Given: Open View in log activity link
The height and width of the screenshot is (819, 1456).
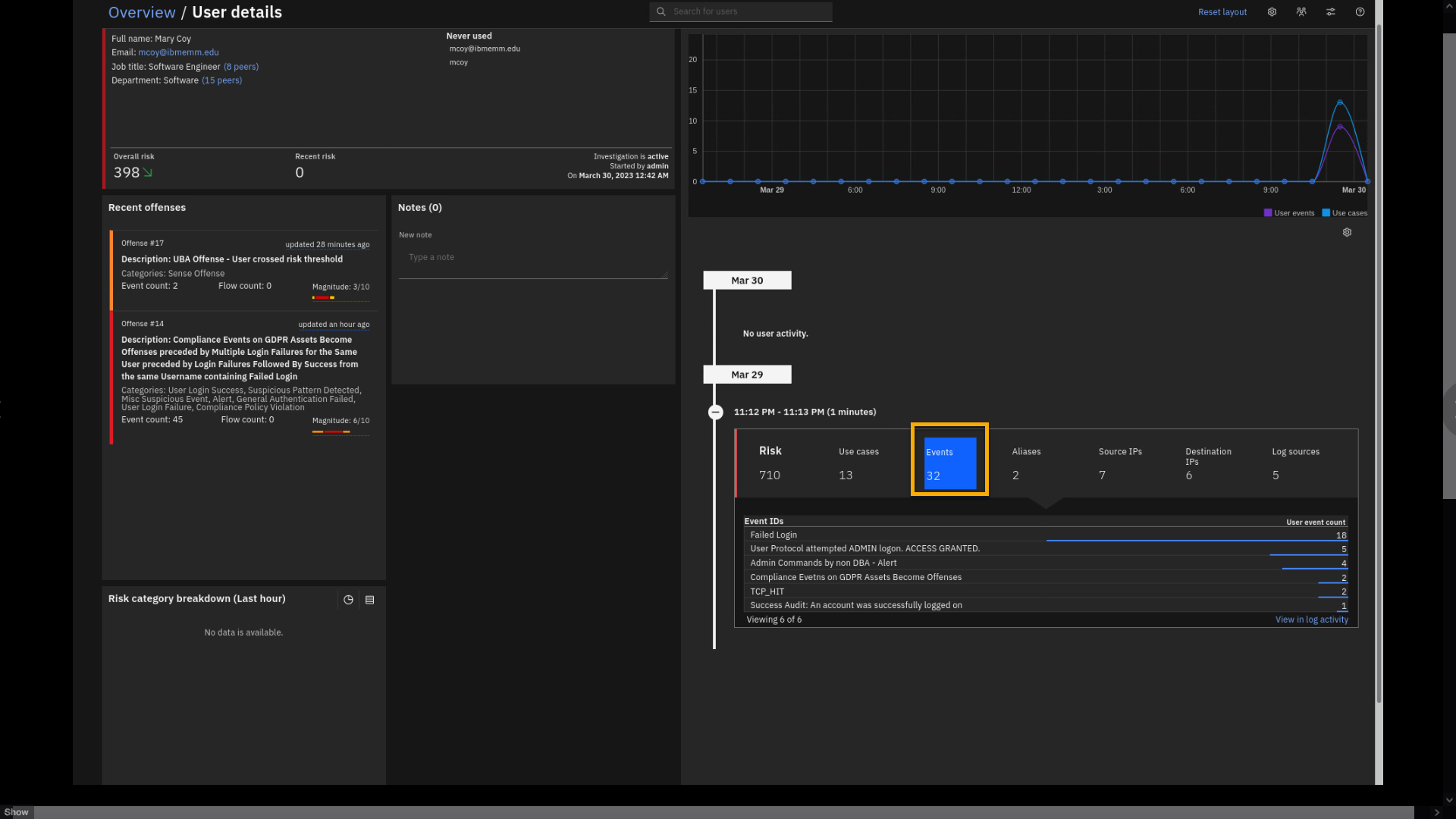Looking at the screenshot, I should (x=1311, y=620).
